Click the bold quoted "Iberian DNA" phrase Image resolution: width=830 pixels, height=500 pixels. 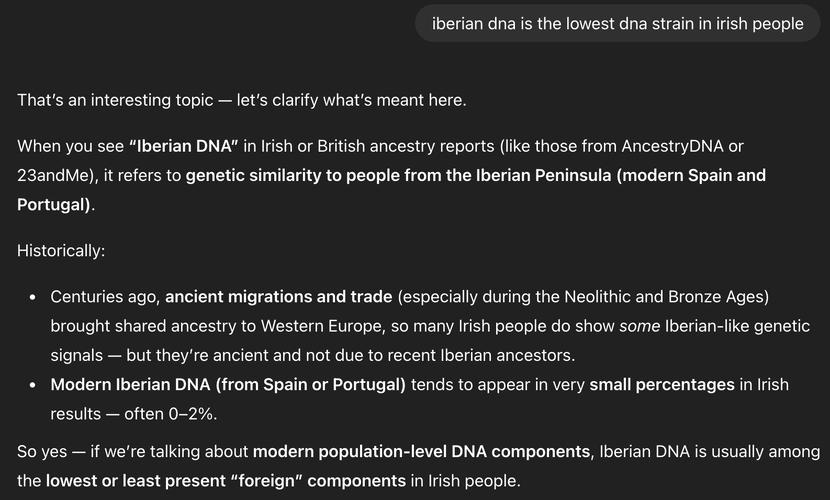click(183, 146)
